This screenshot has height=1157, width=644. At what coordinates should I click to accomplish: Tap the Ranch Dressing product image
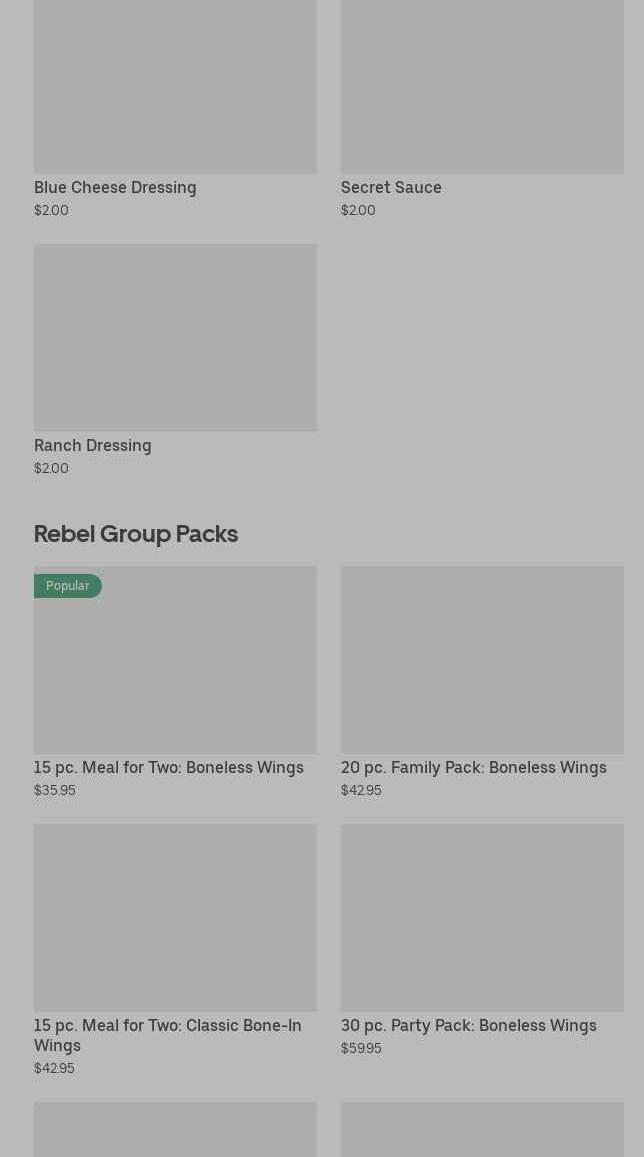tap(175, 337)
